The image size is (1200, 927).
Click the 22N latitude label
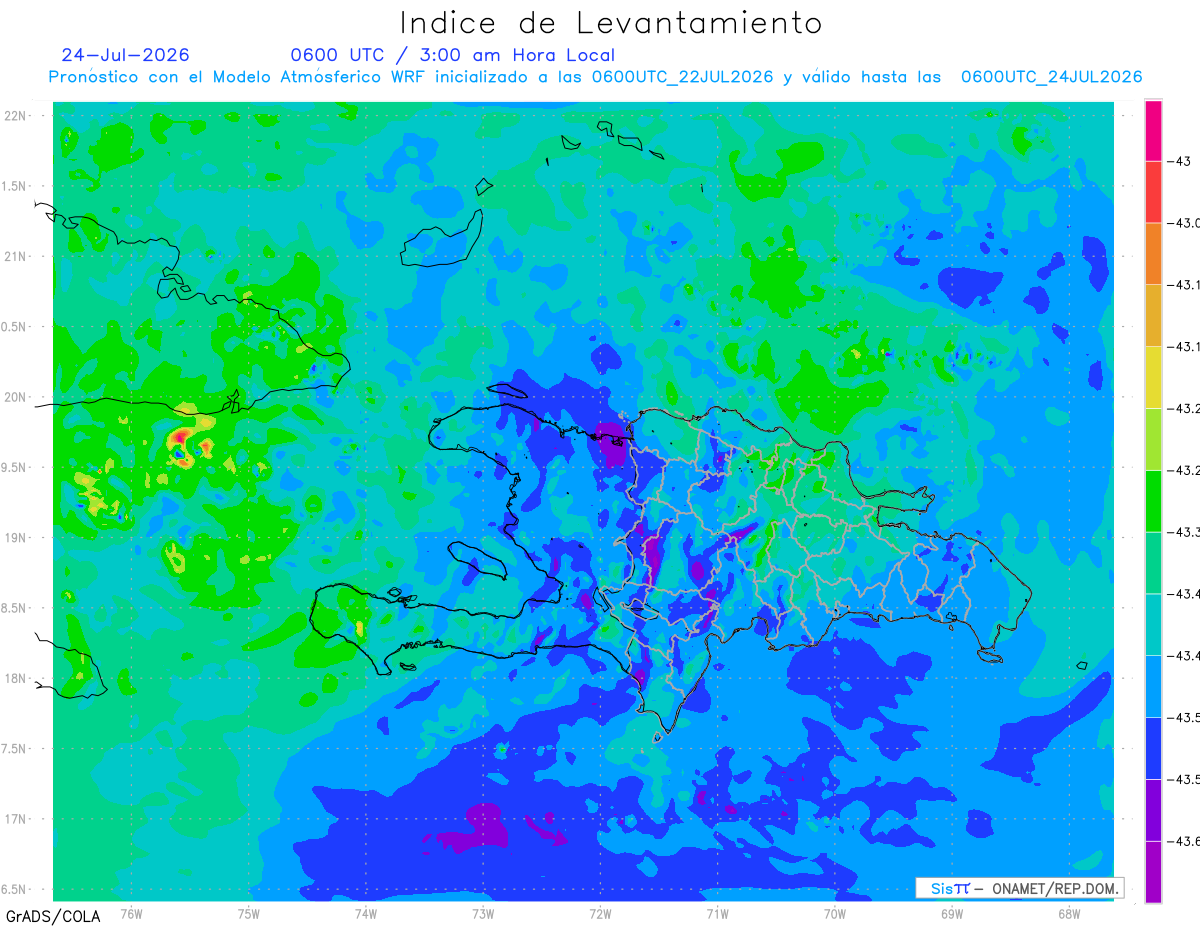click(16, 116)
